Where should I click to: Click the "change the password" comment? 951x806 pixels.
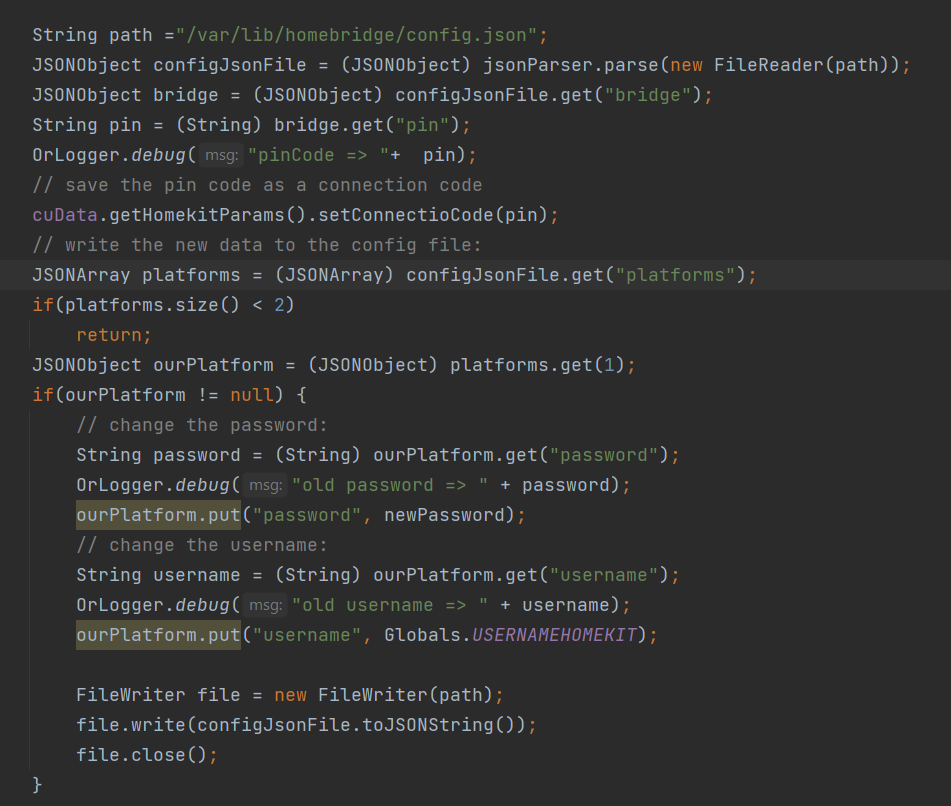pyautogui.click(x=202, y=425)
